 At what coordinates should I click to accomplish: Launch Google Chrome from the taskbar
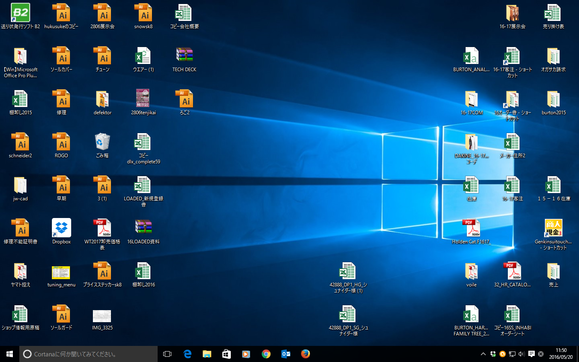(266, 354)
